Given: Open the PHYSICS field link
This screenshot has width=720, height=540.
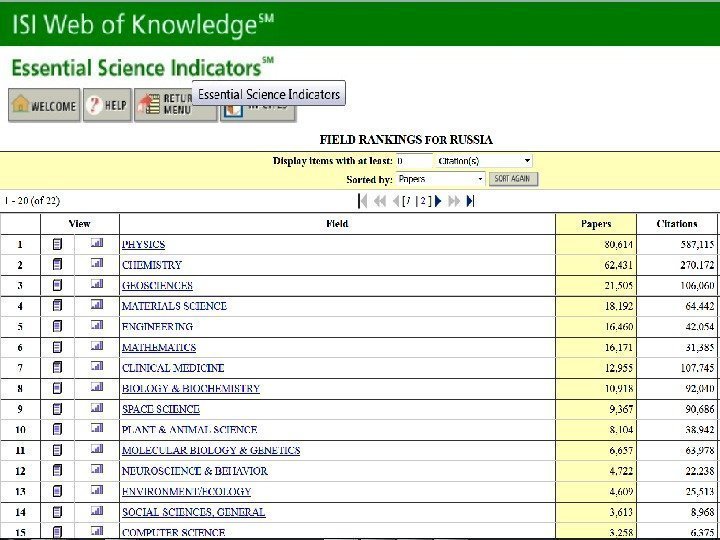Looking at the screenshot, I should [143, 244].
